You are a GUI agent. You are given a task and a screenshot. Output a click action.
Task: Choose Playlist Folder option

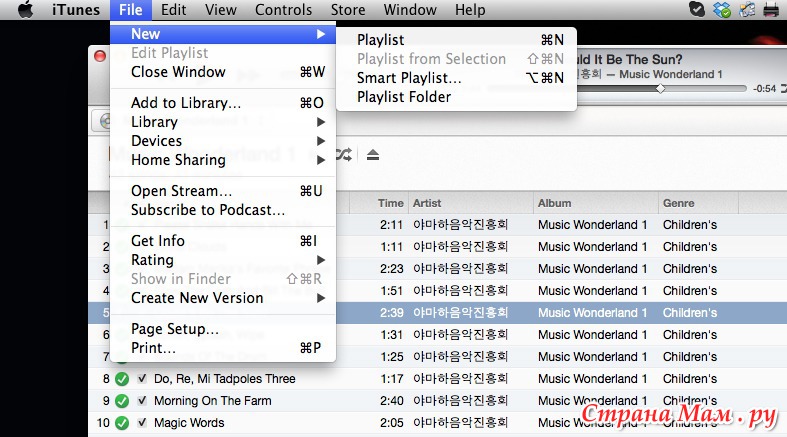pyautogui.click(x=456, y=97)
